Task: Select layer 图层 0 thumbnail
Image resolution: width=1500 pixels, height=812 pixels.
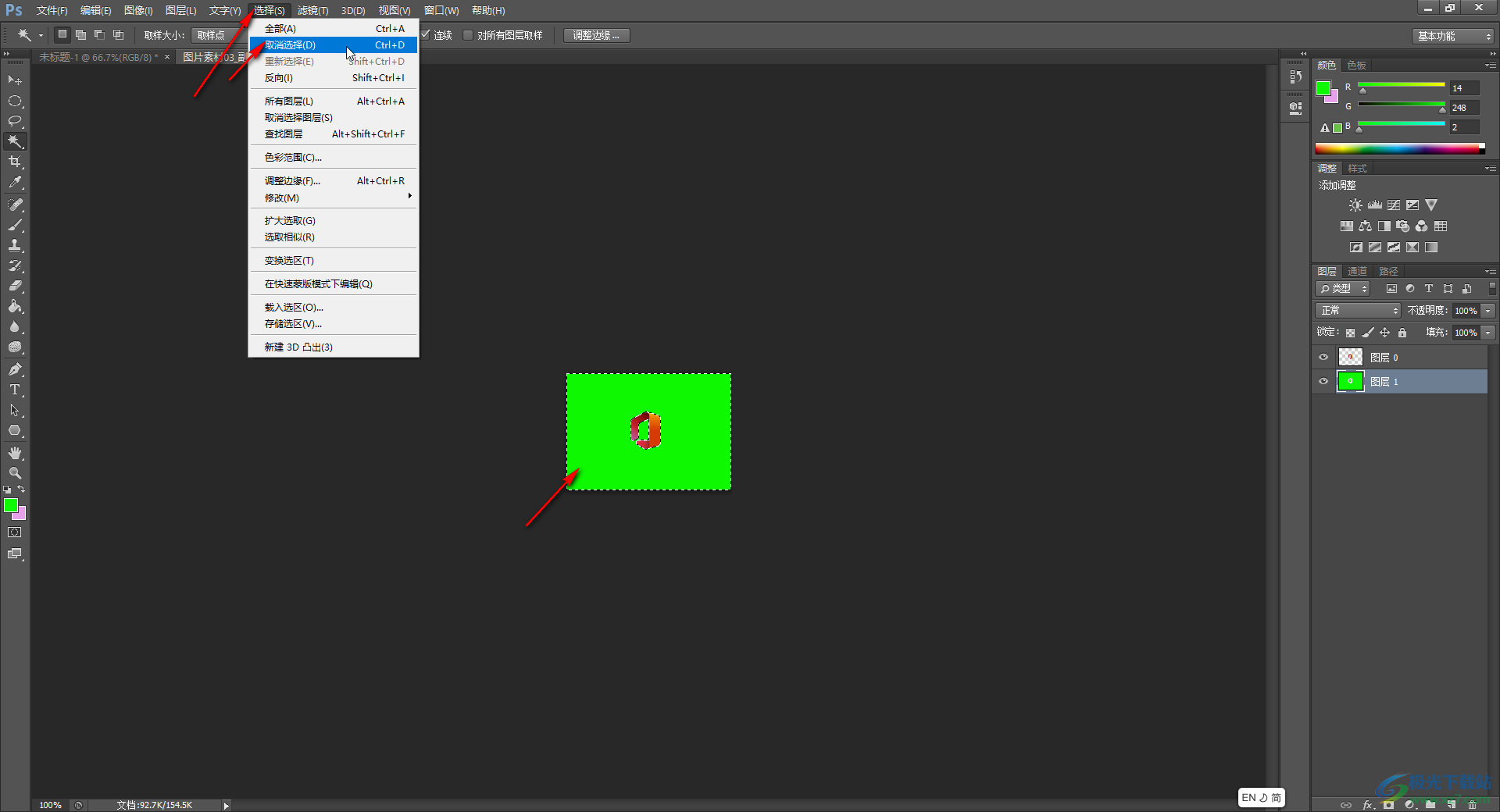Action: [x=1351, y=357]
